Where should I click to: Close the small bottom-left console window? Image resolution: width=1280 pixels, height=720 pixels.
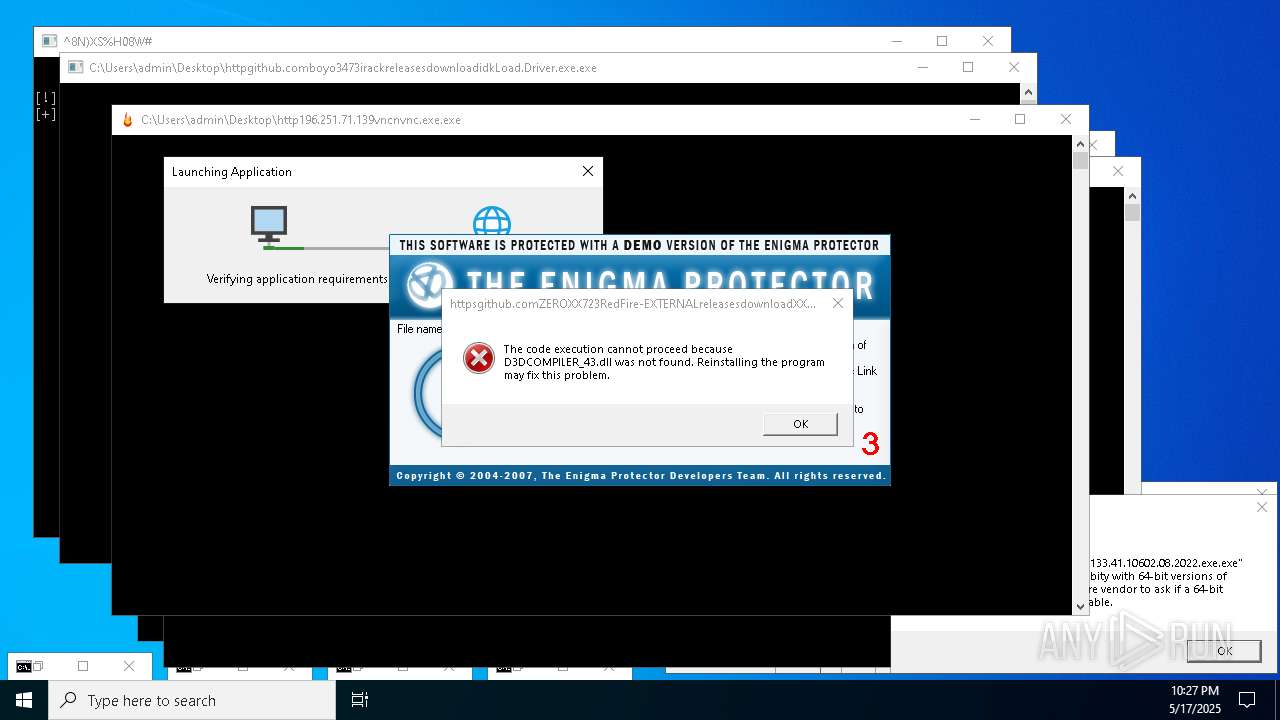point(129,666)
